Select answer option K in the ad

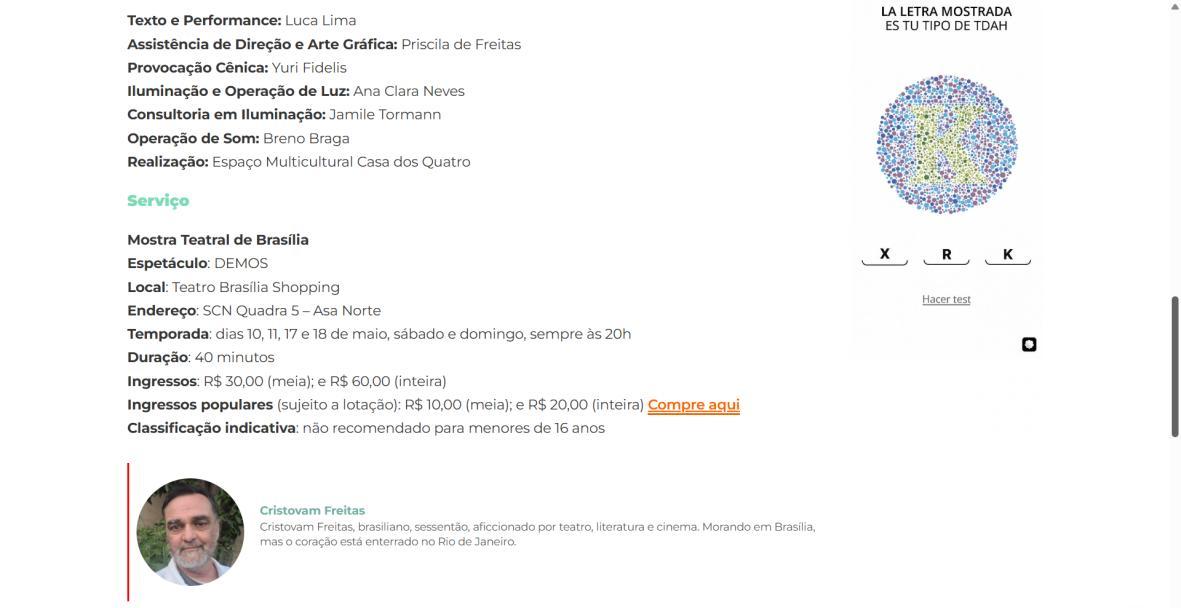[1008, 255]
